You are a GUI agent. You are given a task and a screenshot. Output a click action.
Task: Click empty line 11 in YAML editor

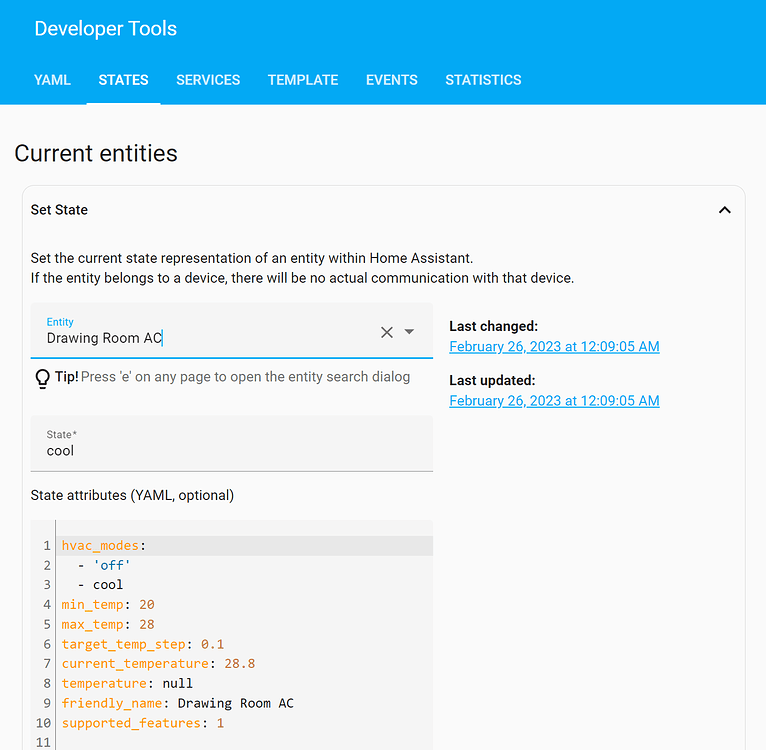(244, 743)
